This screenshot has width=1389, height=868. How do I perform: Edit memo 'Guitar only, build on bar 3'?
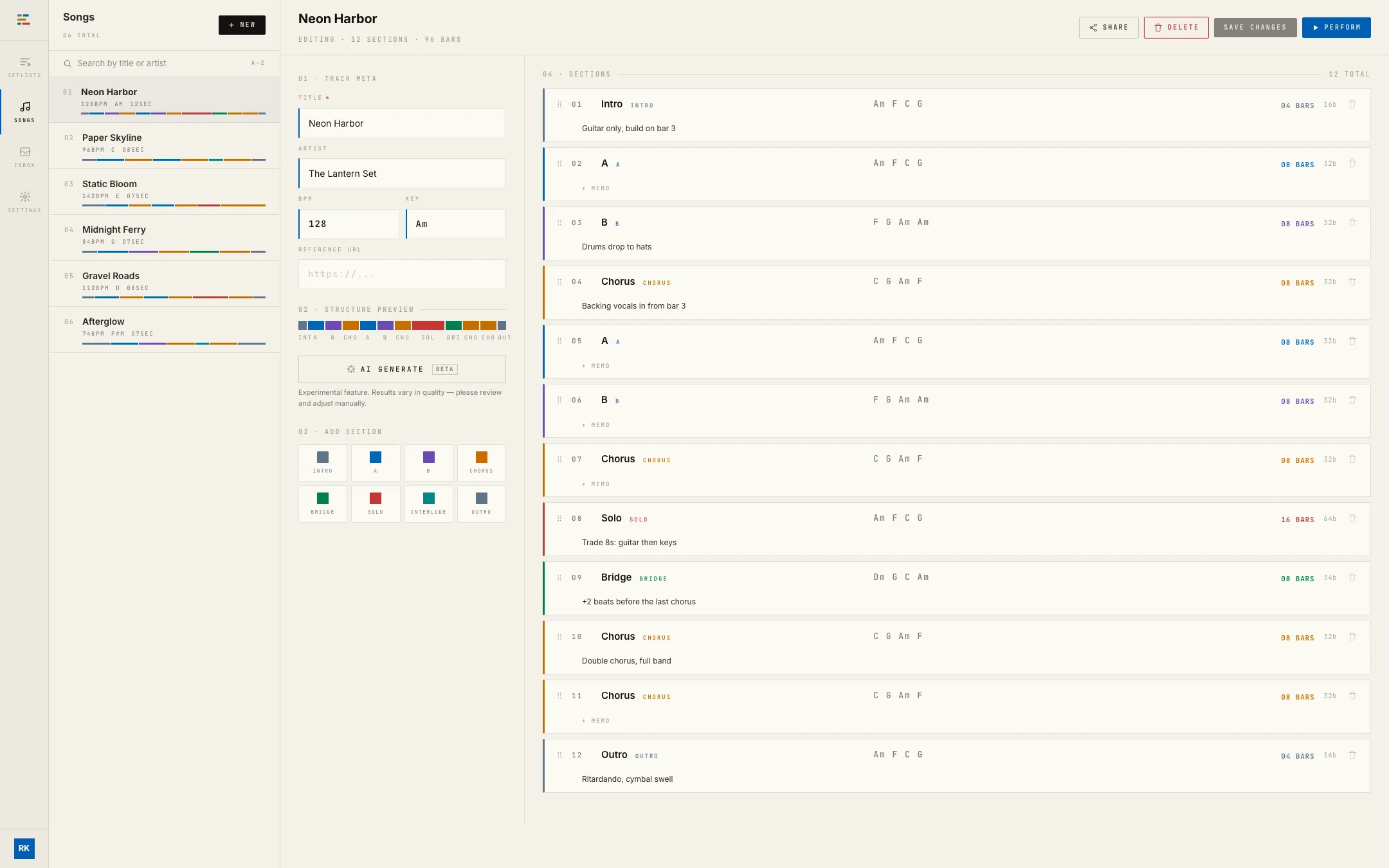628,129
